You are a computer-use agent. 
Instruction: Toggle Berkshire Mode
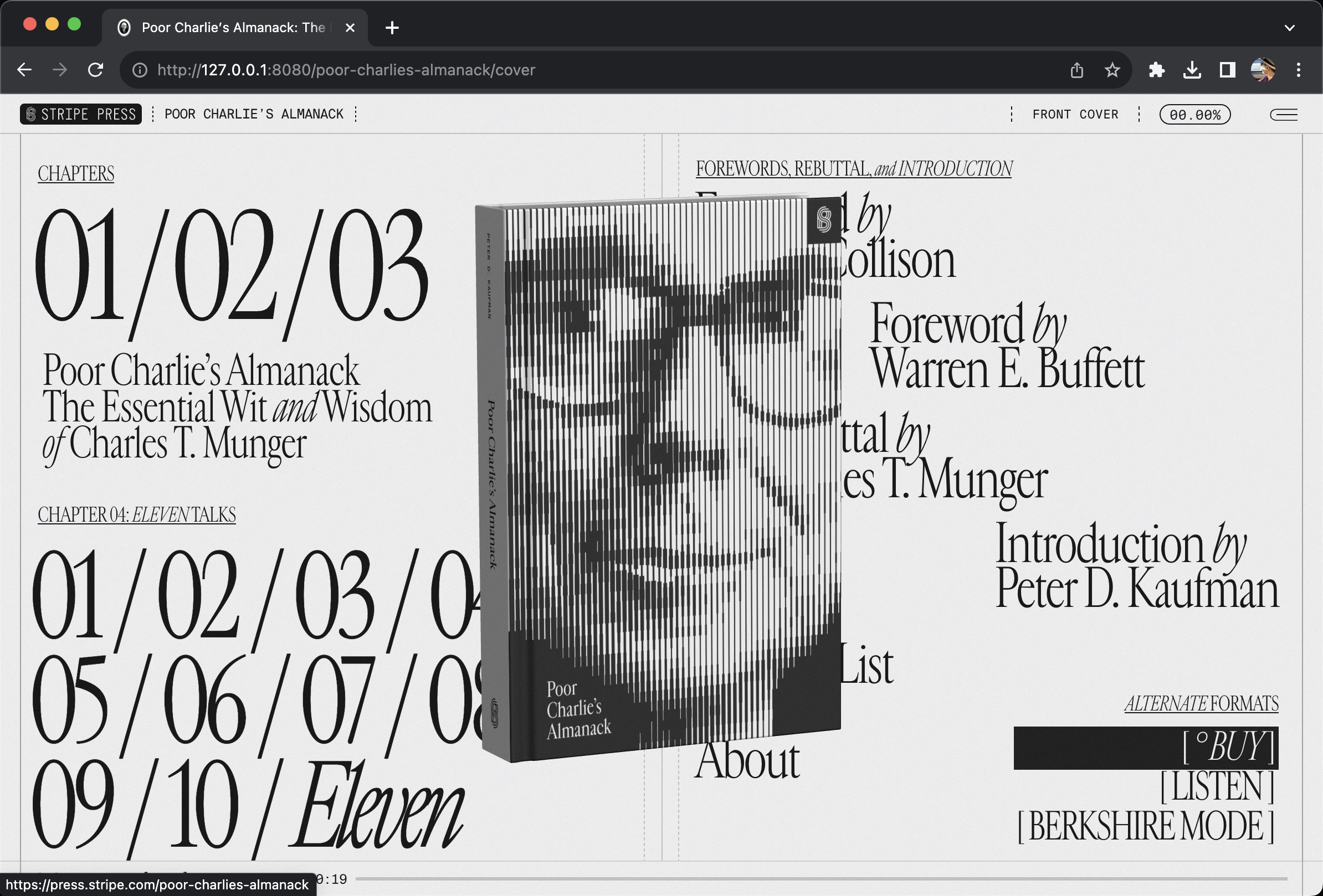point(1145,826)
